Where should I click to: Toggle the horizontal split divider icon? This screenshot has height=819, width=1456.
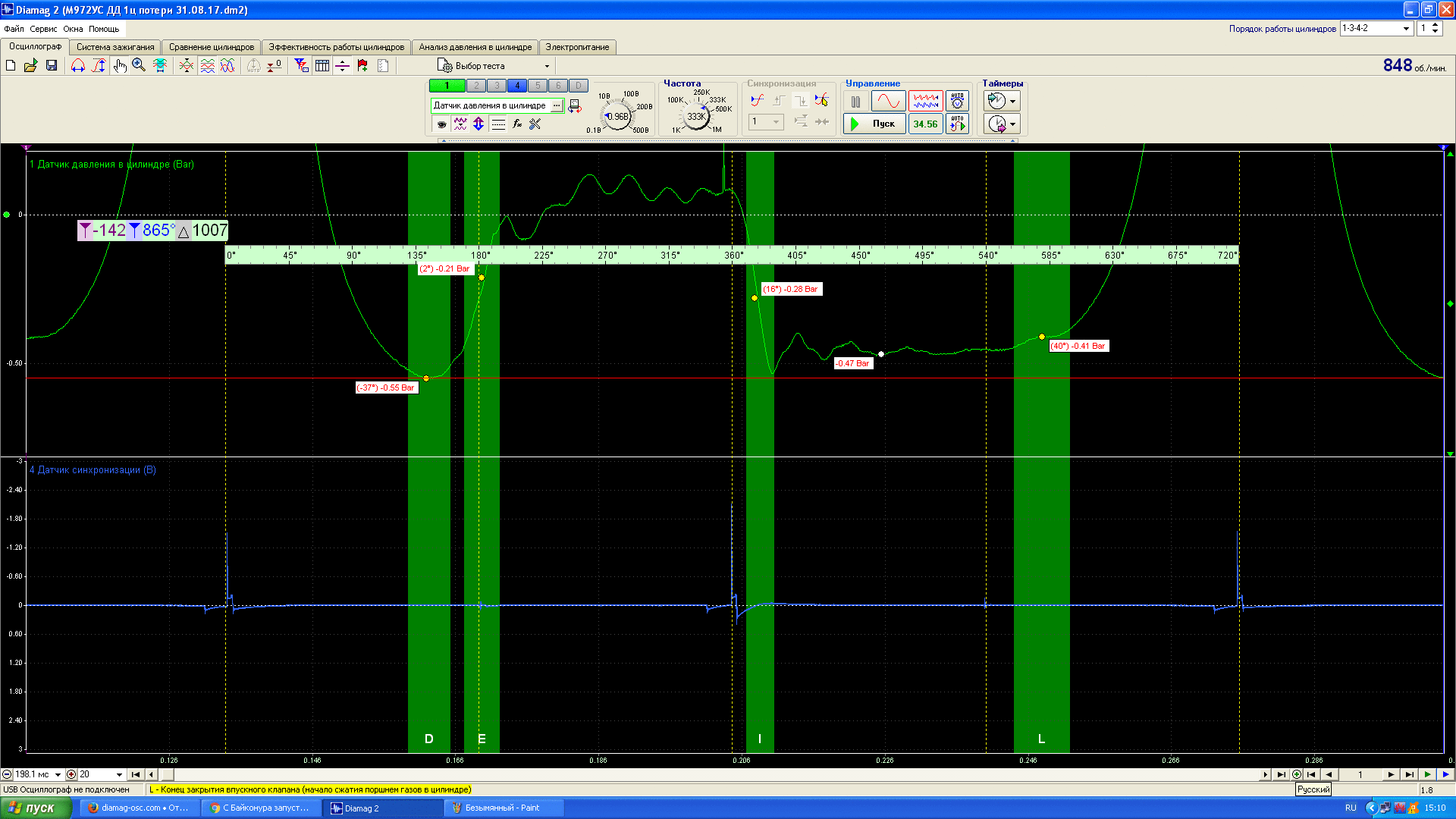pos(342,66)
